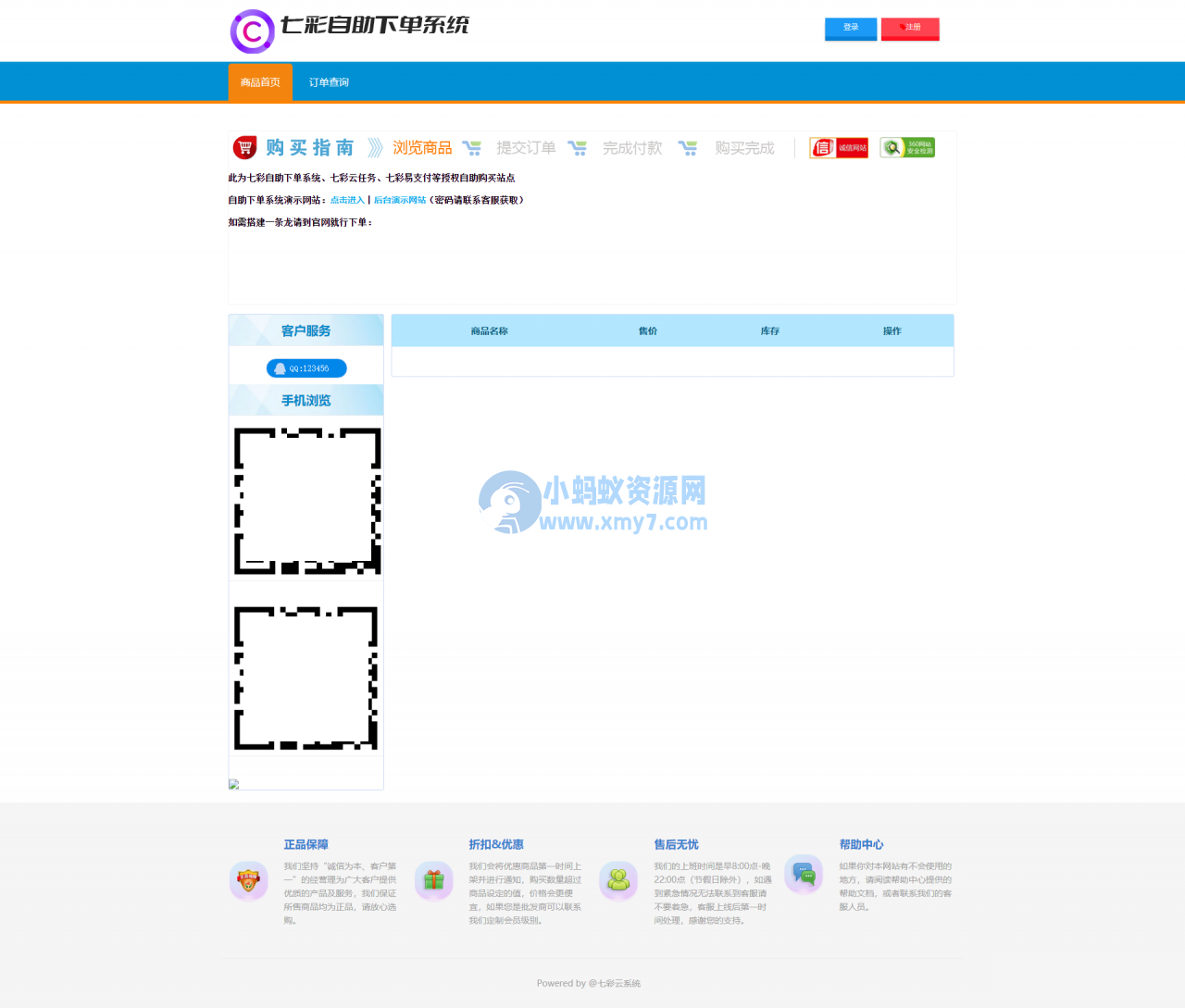
Task: Click the broken image icon below QR codes
Action: point(234,784)
